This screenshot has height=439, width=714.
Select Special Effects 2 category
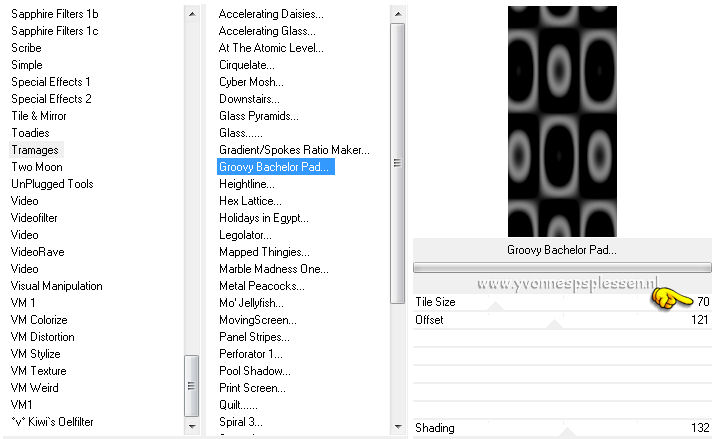[51, 99]
